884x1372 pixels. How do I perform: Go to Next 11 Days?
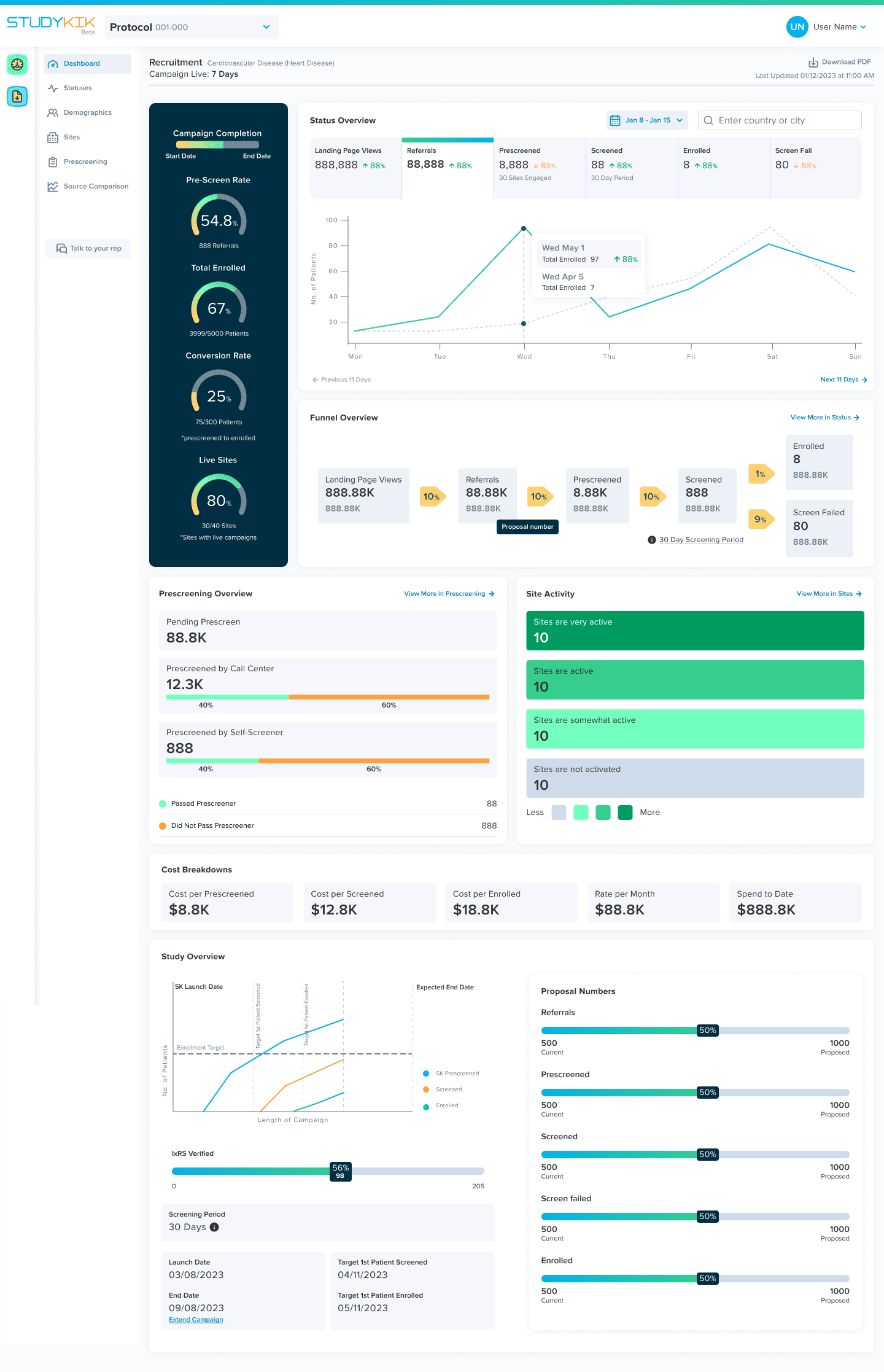[x=844, y=380]
